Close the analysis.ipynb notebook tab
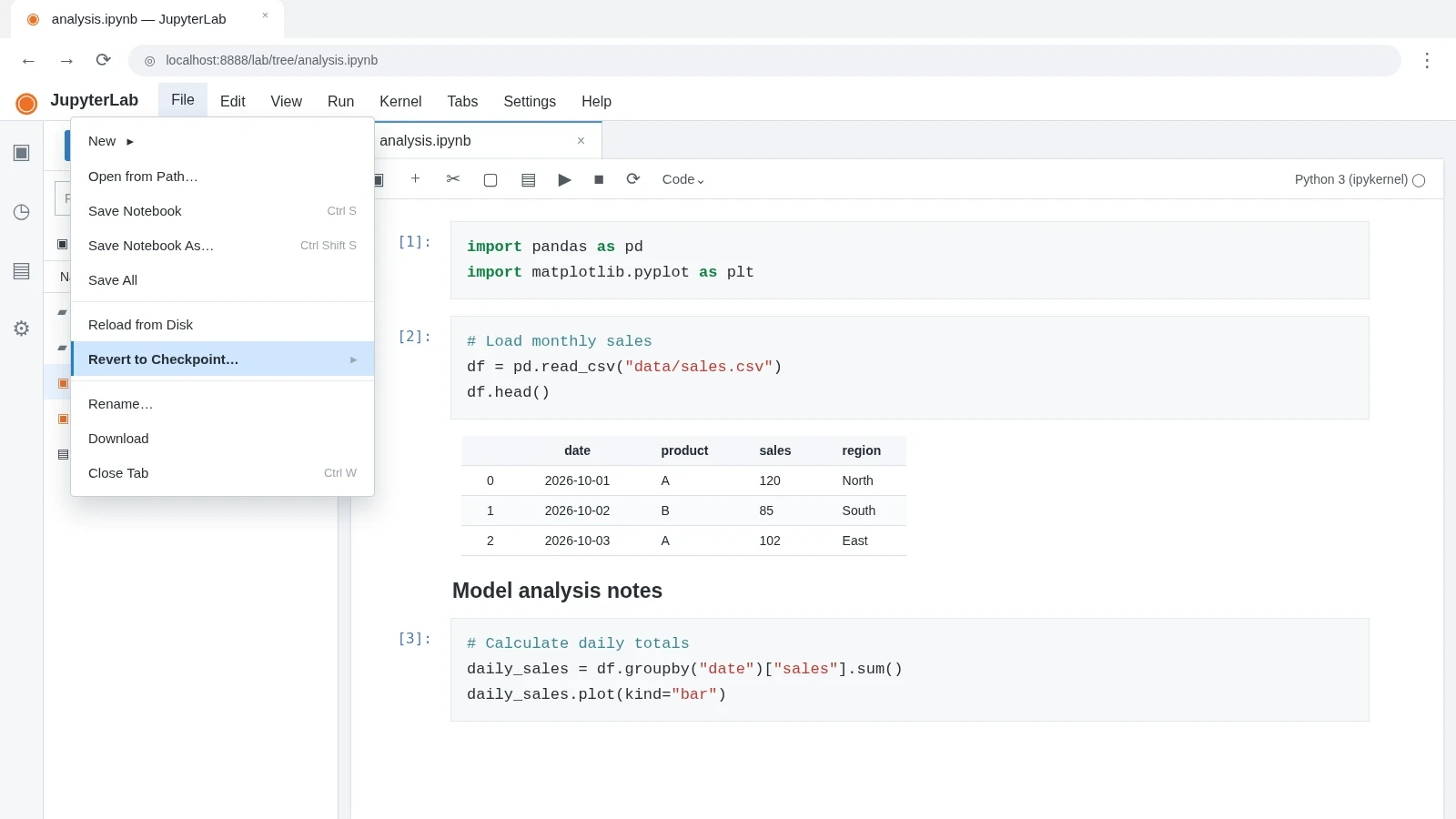This screenshot has height=819, width=1456. [x=581, y=141]
